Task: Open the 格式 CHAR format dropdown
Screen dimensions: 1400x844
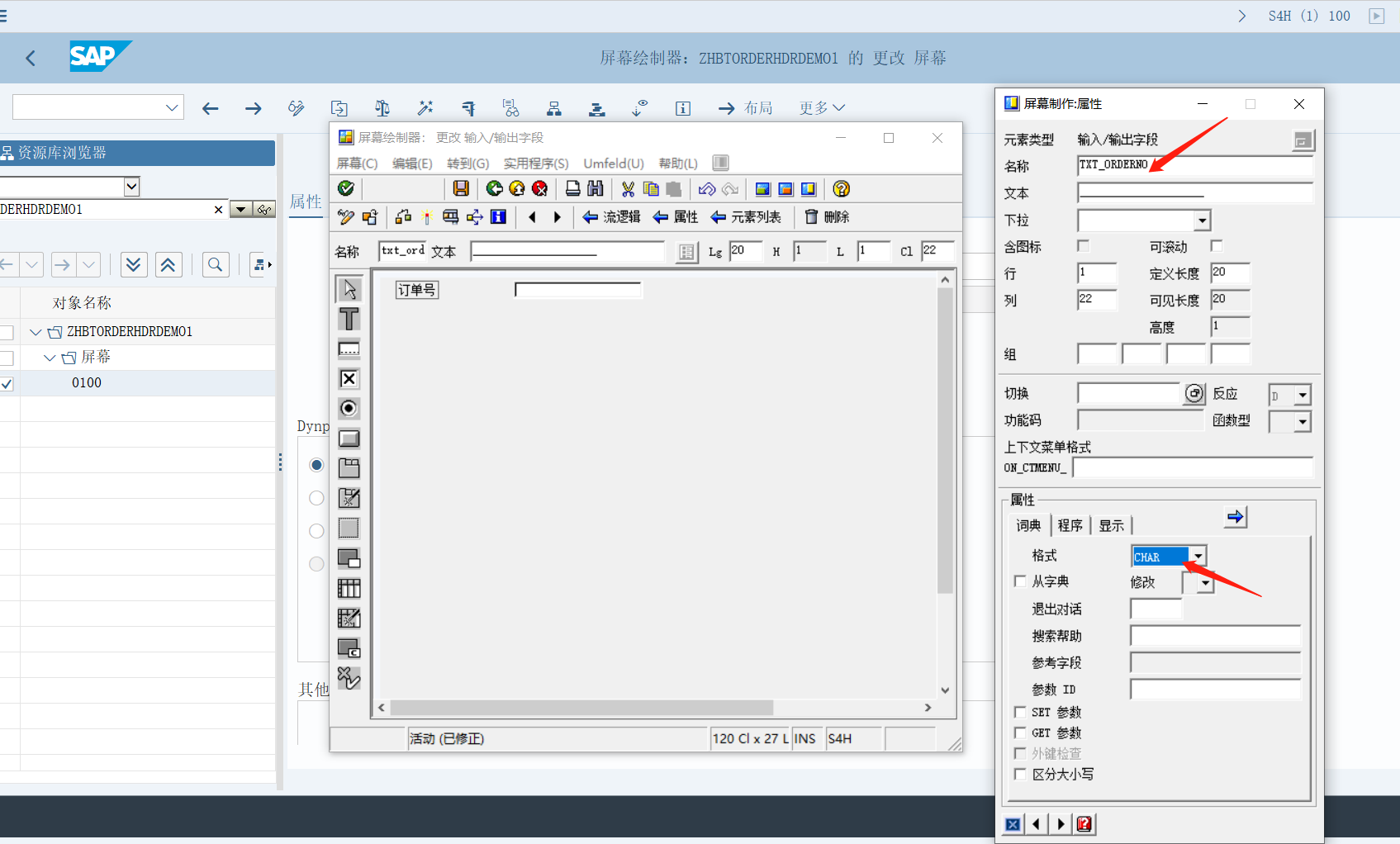Action: coord(1198,557)
